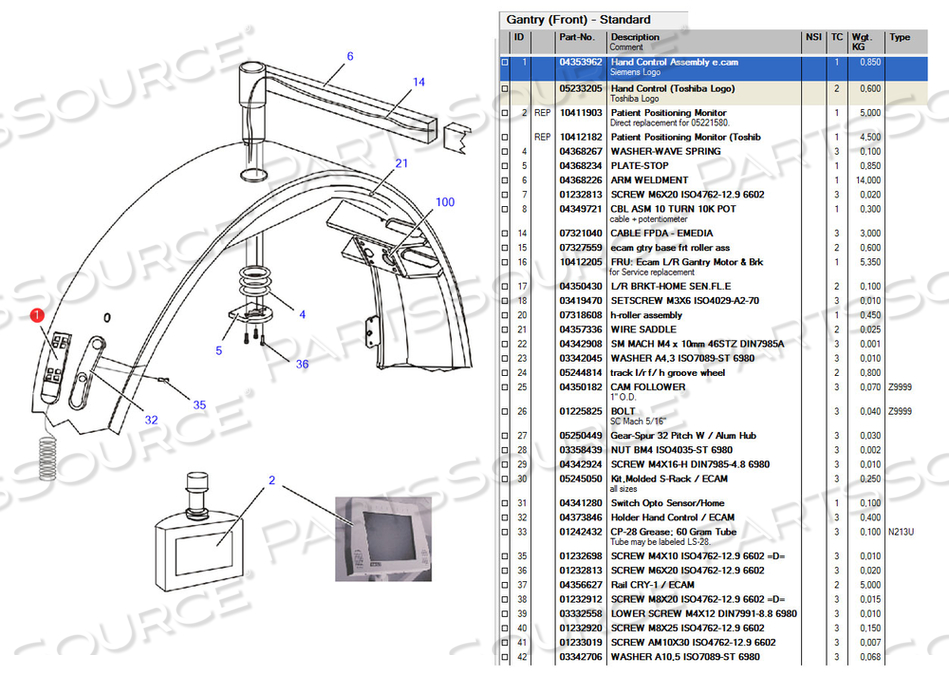This screenshot has width=949, height=676.
Task: Click the patient positioning monitor photo
Action: click(384, 539)
